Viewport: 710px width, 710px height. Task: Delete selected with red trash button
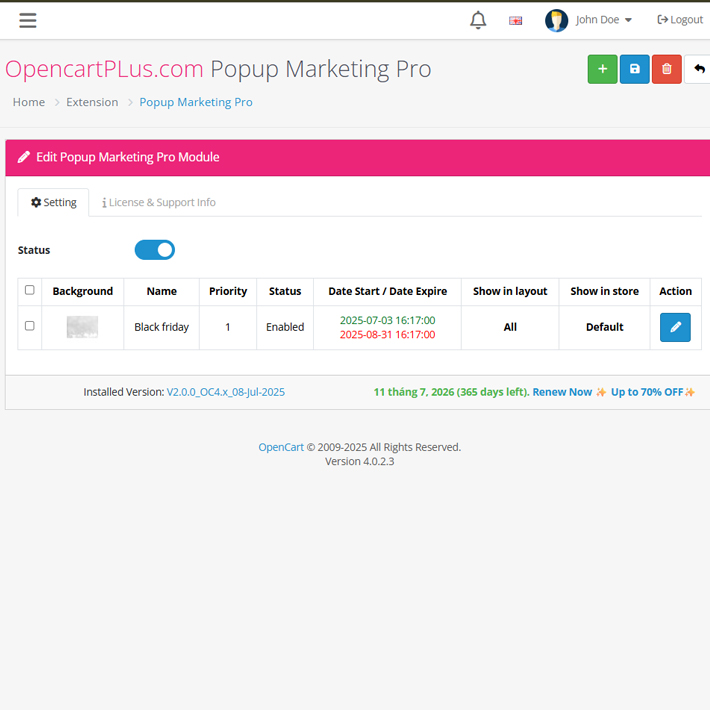click(667, 69)
